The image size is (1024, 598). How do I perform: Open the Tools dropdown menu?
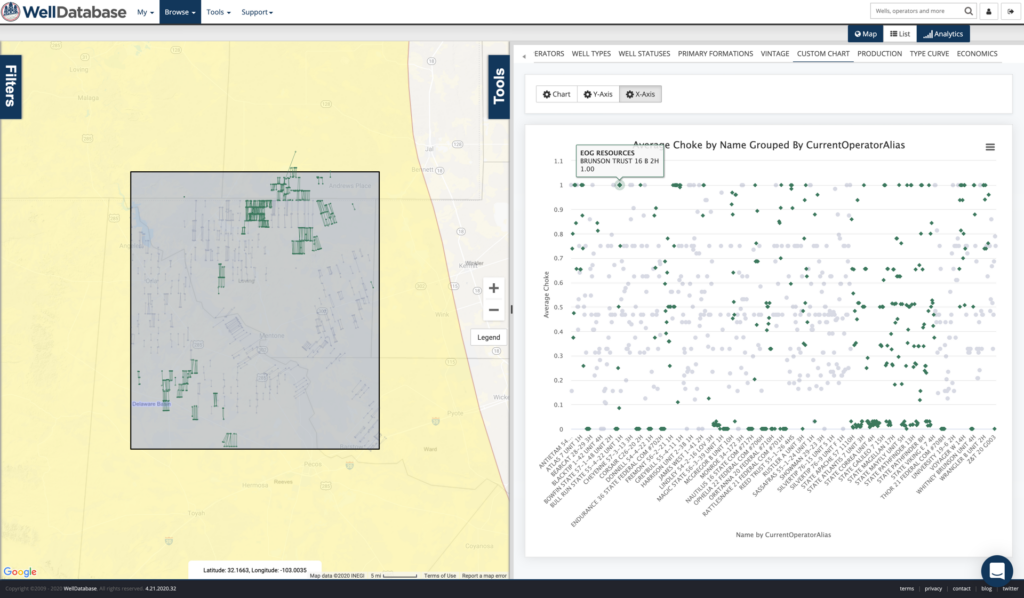click(218, 12)
